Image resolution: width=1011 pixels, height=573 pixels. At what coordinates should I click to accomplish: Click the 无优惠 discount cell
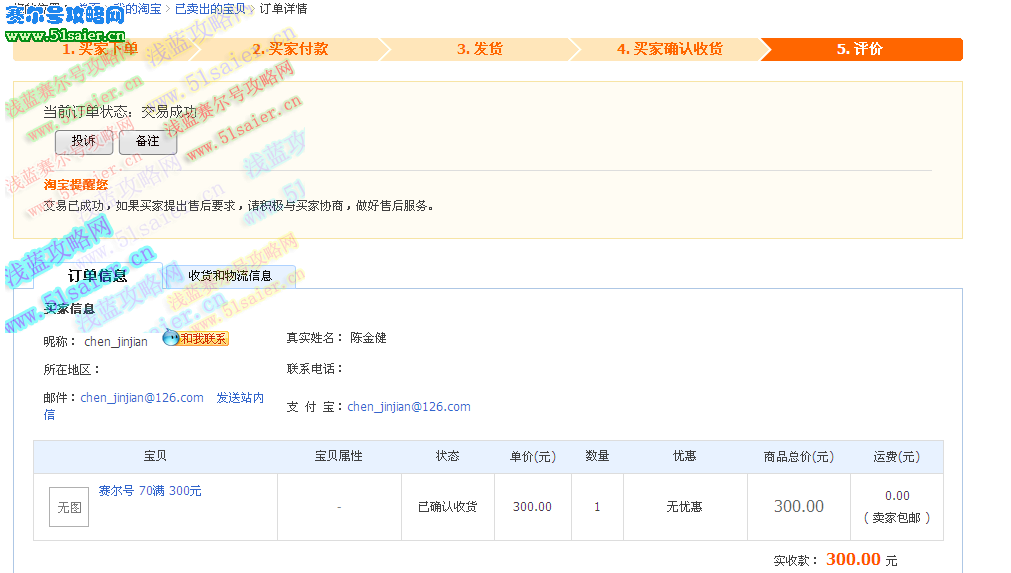(684, 507)
